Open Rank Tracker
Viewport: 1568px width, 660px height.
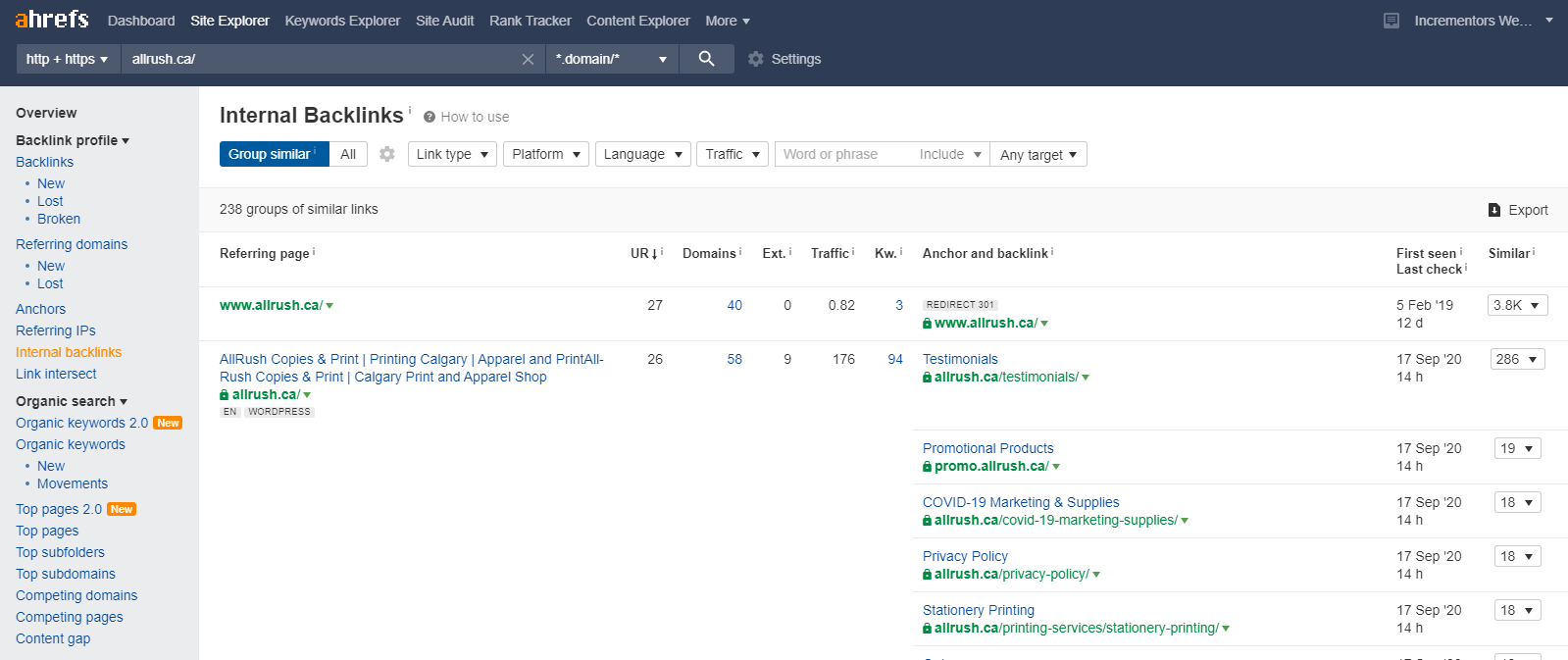(x=531, y=21)
